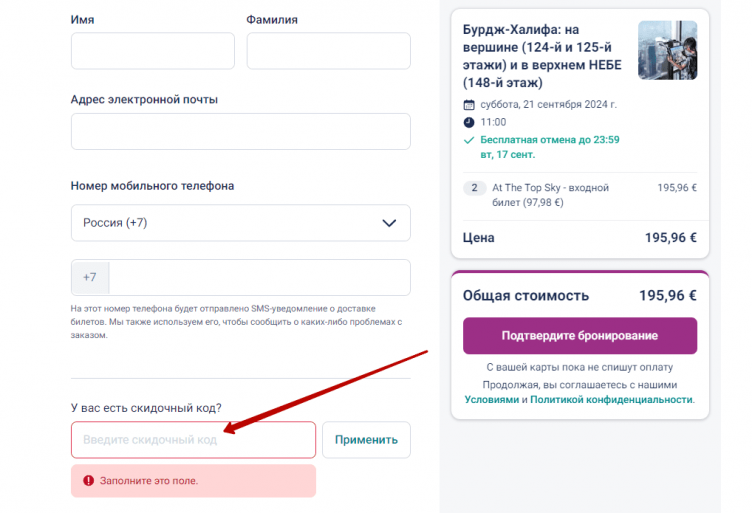Screen dimensions: 752x513
Task: Expand the country code chevron arrow
Action: [x=389, y=223]
